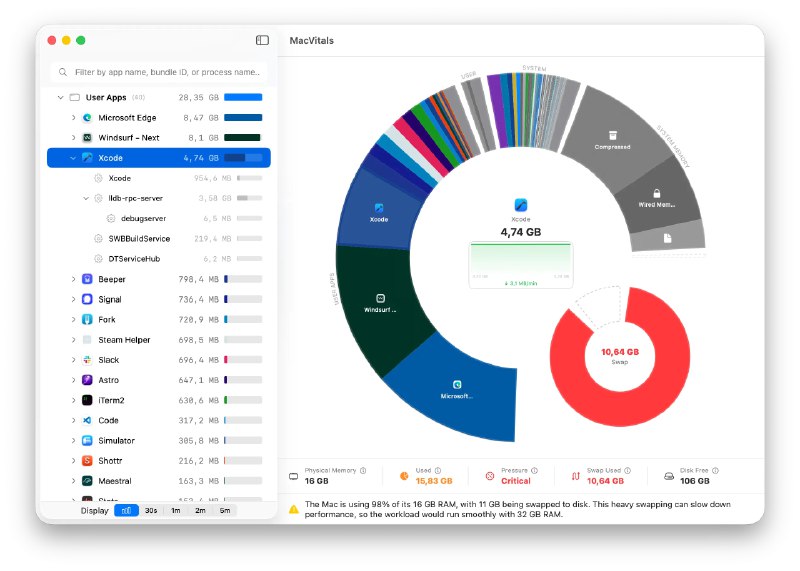
Task: Click the MacVitals window title
Action: (311, 40)
